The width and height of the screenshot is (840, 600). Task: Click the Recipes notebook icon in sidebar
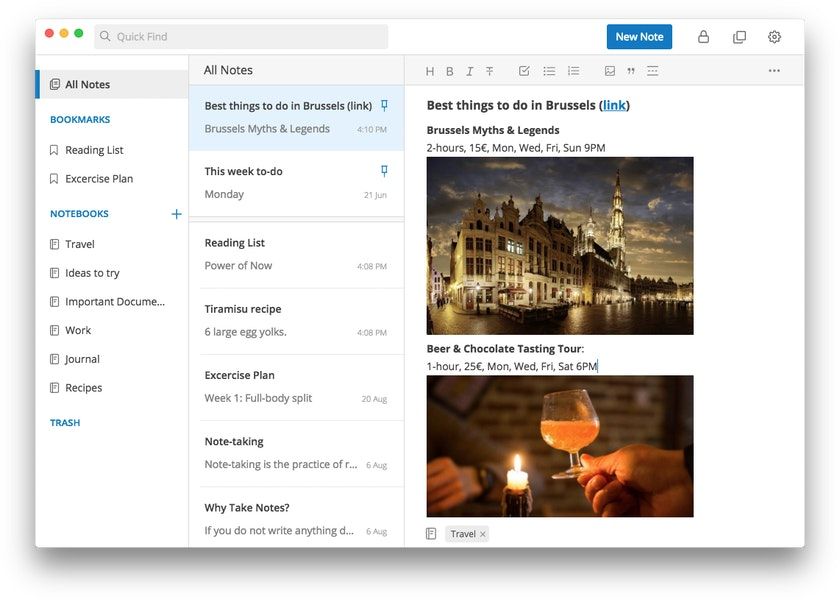click(x=54, y=388)
